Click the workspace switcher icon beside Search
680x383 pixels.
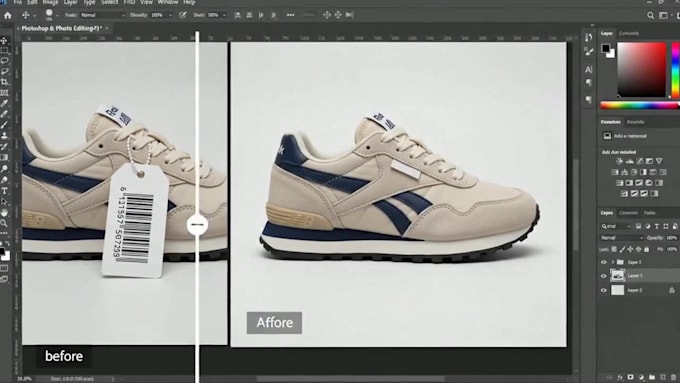[x=663, y=15]
